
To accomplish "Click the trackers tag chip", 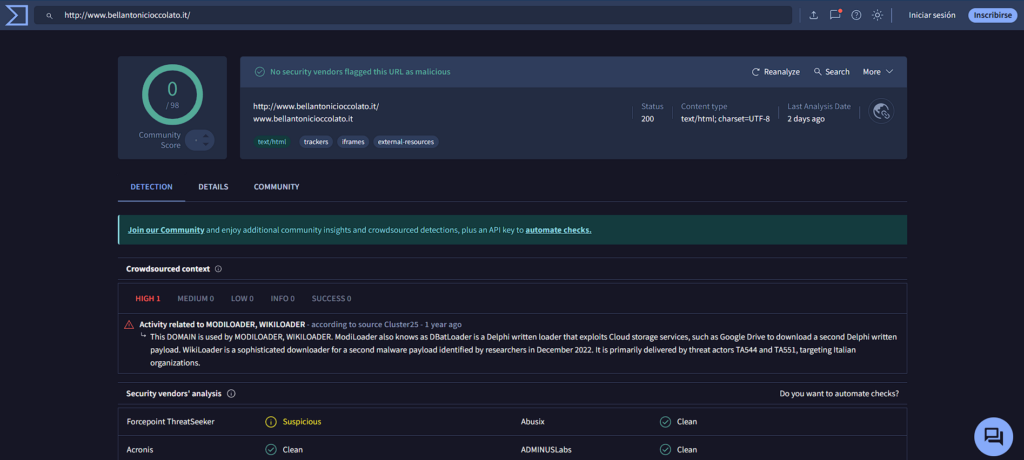I will (316, 142).
